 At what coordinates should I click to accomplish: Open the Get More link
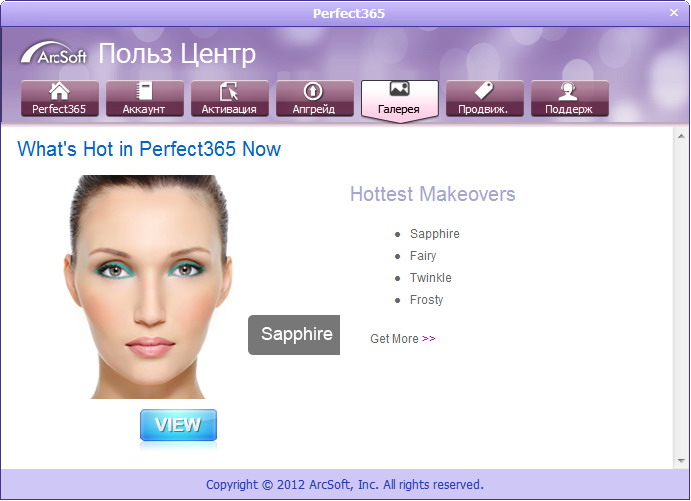pyautogui.click(x=403, y=338)
